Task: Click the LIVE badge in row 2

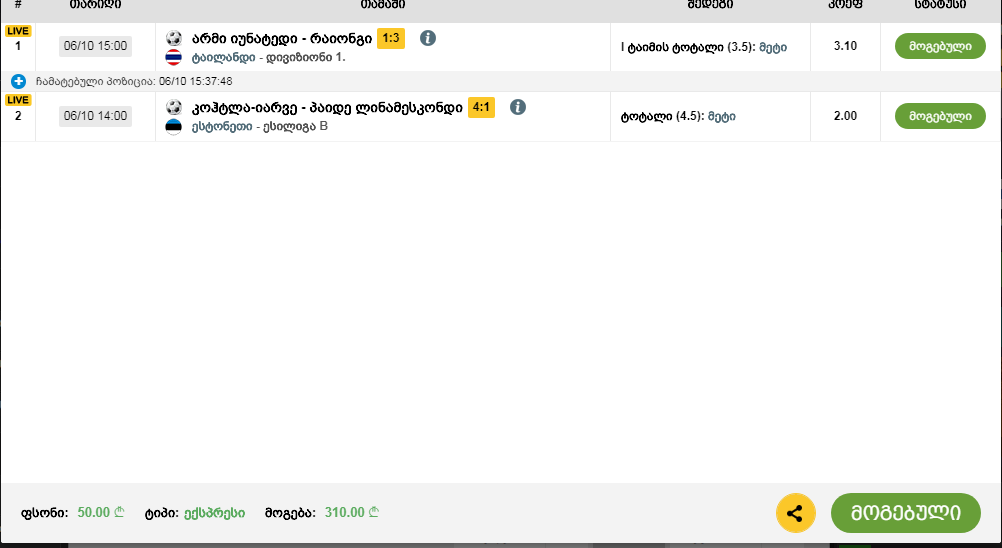Action: pyautogui.click(x=18, y=100)
